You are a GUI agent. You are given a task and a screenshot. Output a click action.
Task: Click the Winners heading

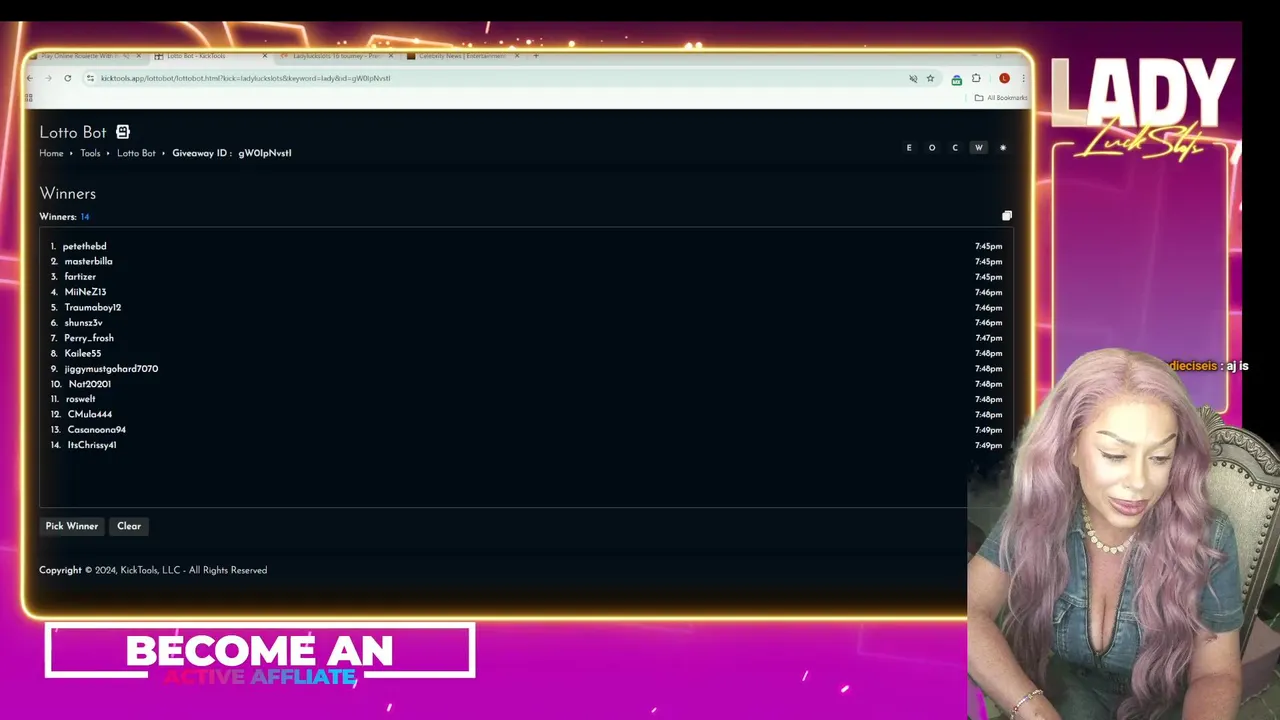tap(68, 194)
